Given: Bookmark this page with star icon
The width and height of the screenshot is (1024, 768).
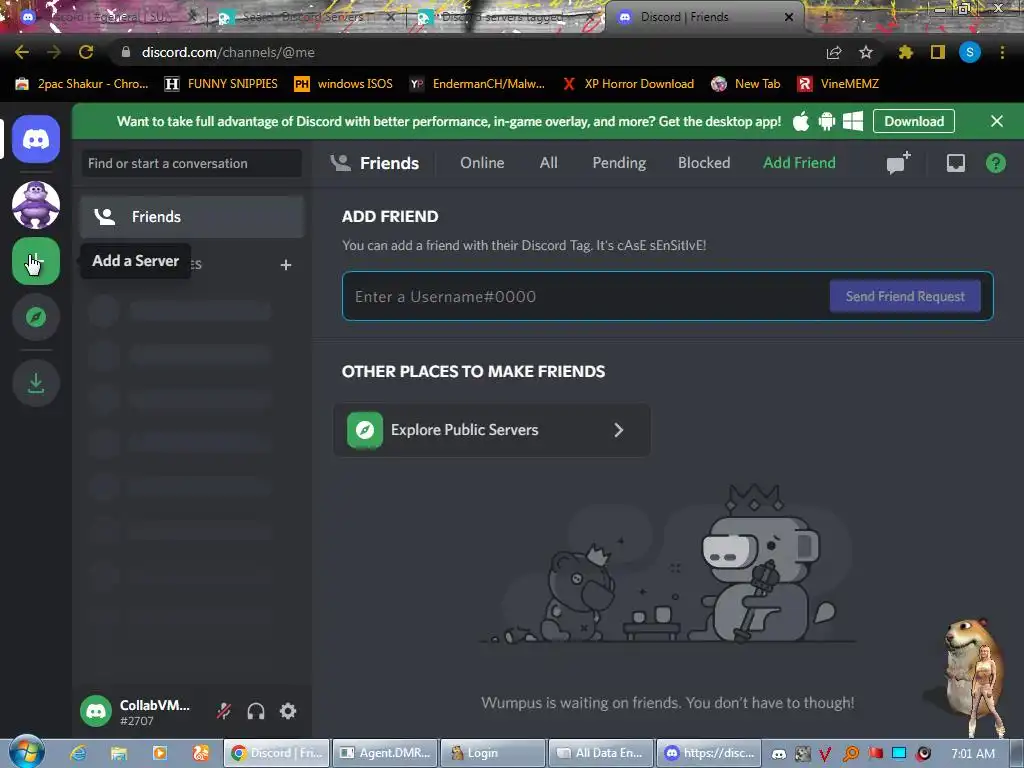Looking at the screenshot, I should click(865, 52).
